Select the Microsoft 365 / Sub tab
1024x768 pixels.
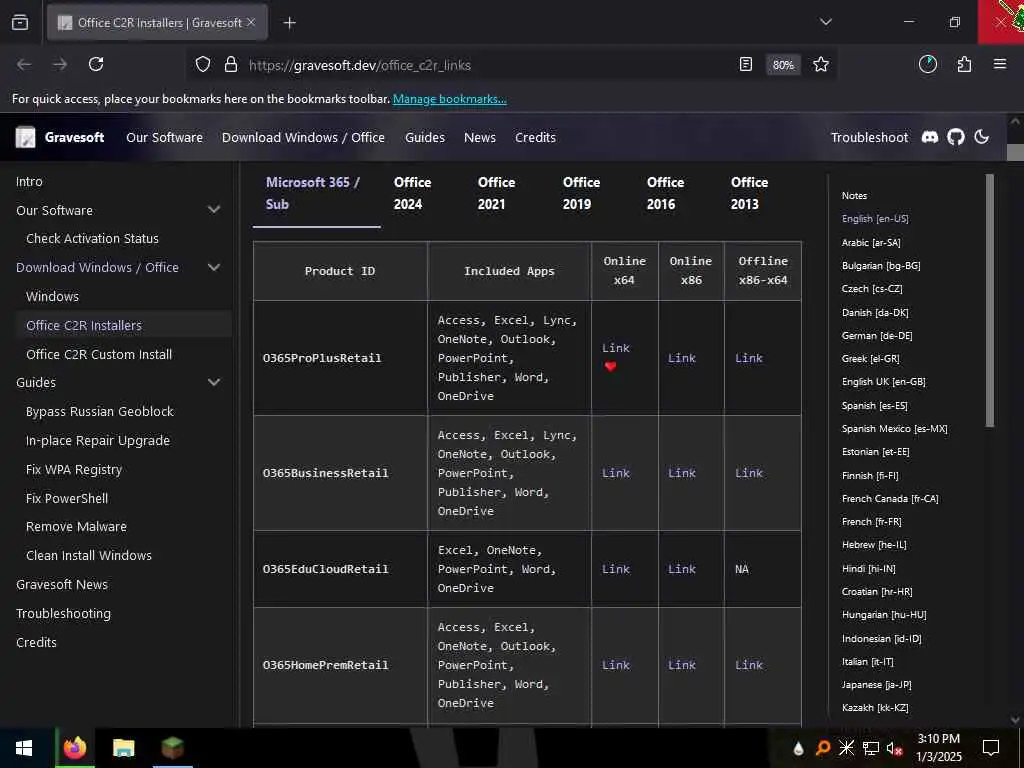(317, 193)
